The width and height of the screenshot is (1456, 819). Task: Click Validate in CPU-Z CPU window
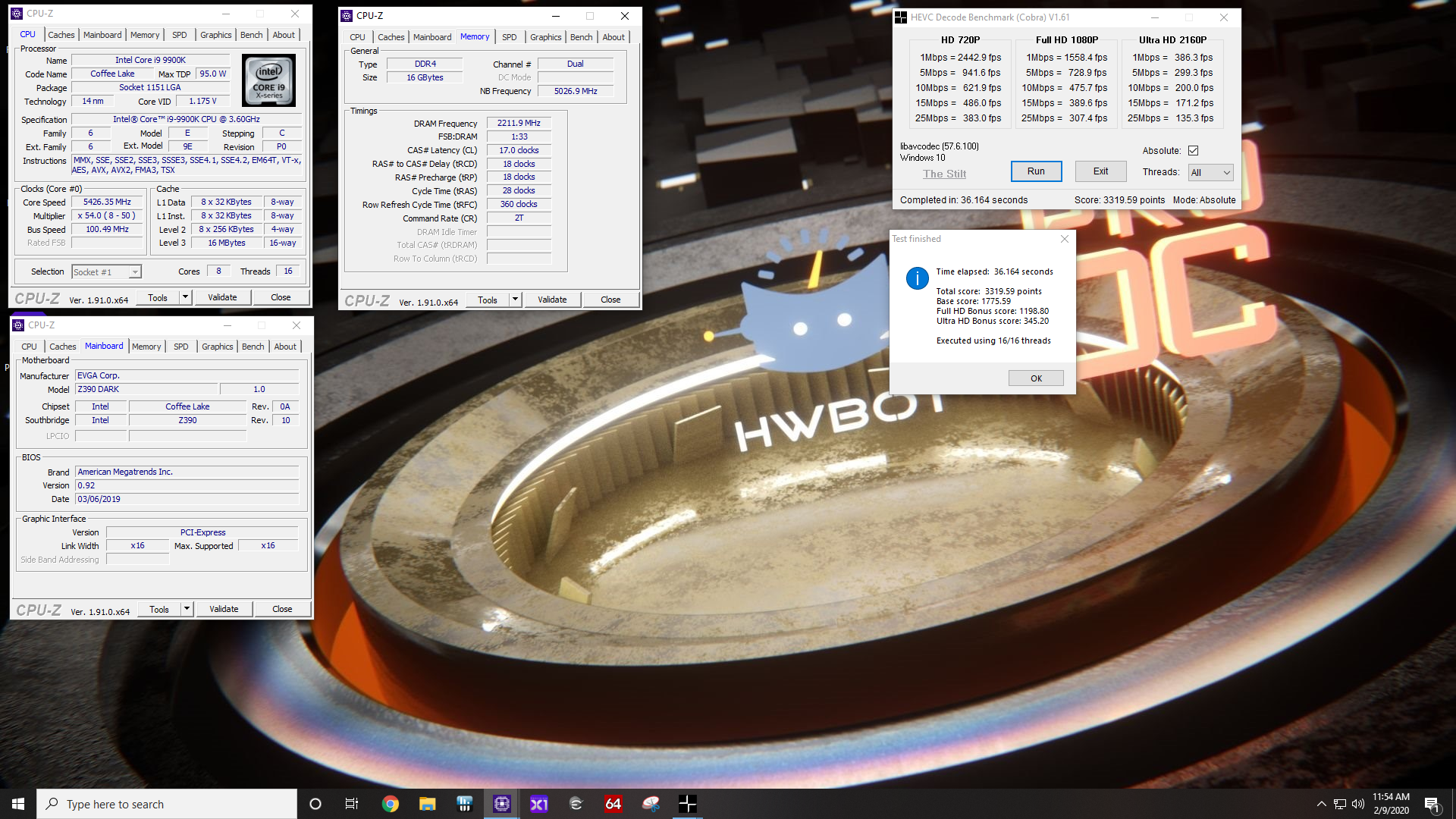click(223, 297)
